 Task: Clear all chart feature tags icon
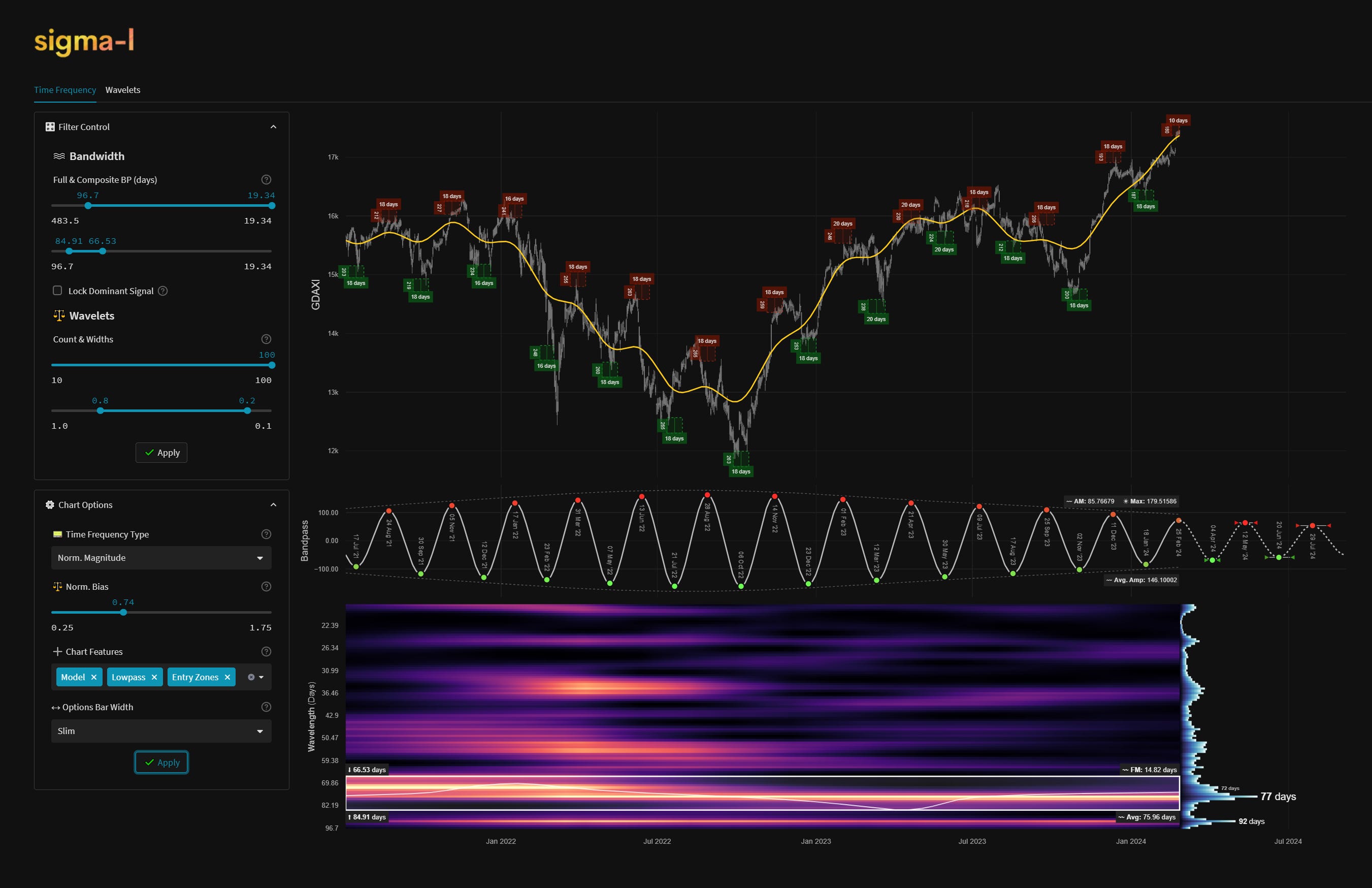pos(251,678)
